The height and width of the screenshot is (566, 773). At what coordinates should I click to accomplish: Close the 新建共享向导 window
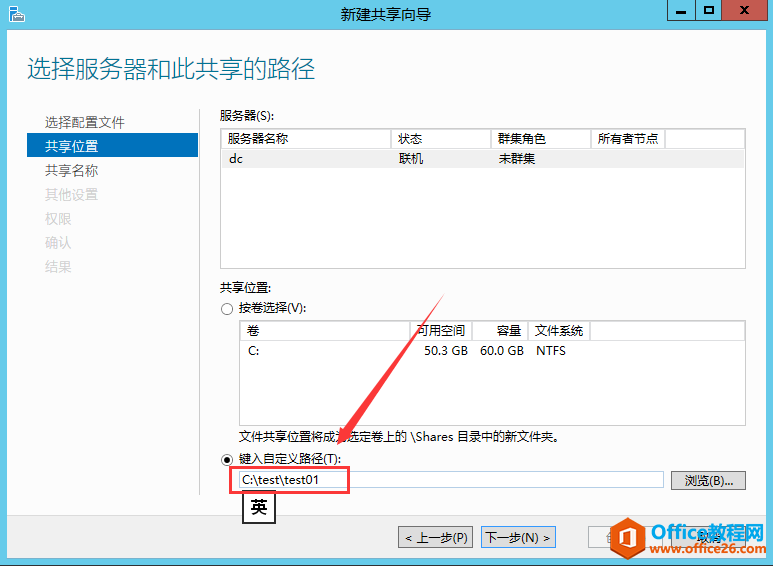[x=744, y=10]
